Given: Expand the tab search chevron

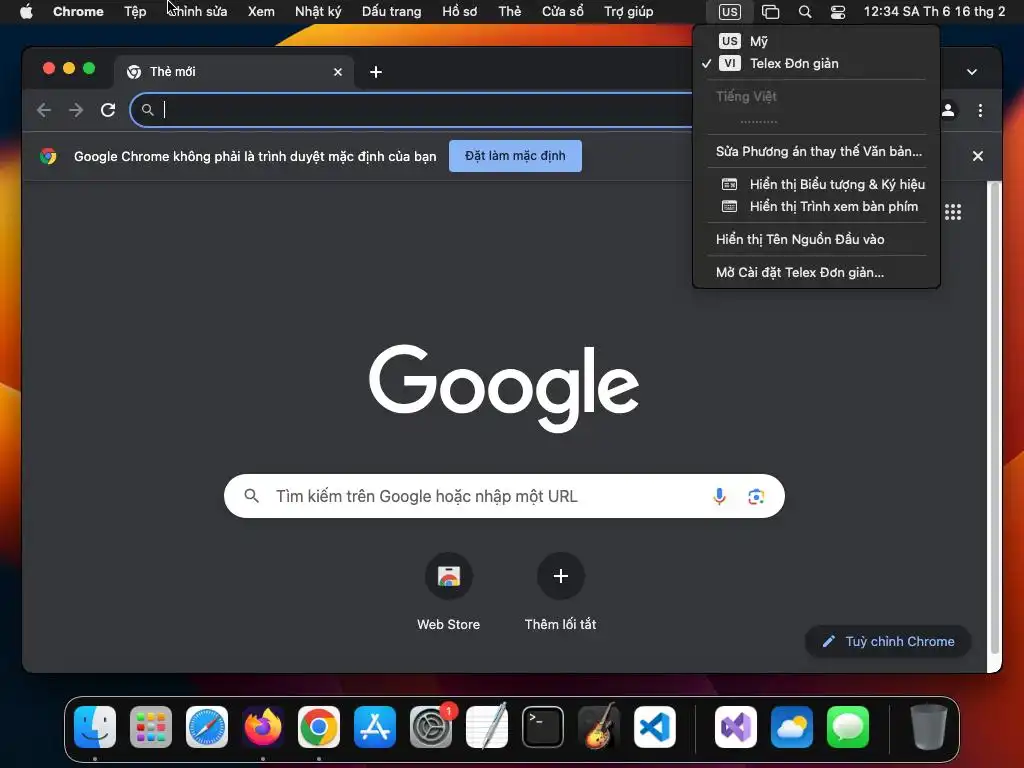Looking at the screenshot, I should point(972,72).
